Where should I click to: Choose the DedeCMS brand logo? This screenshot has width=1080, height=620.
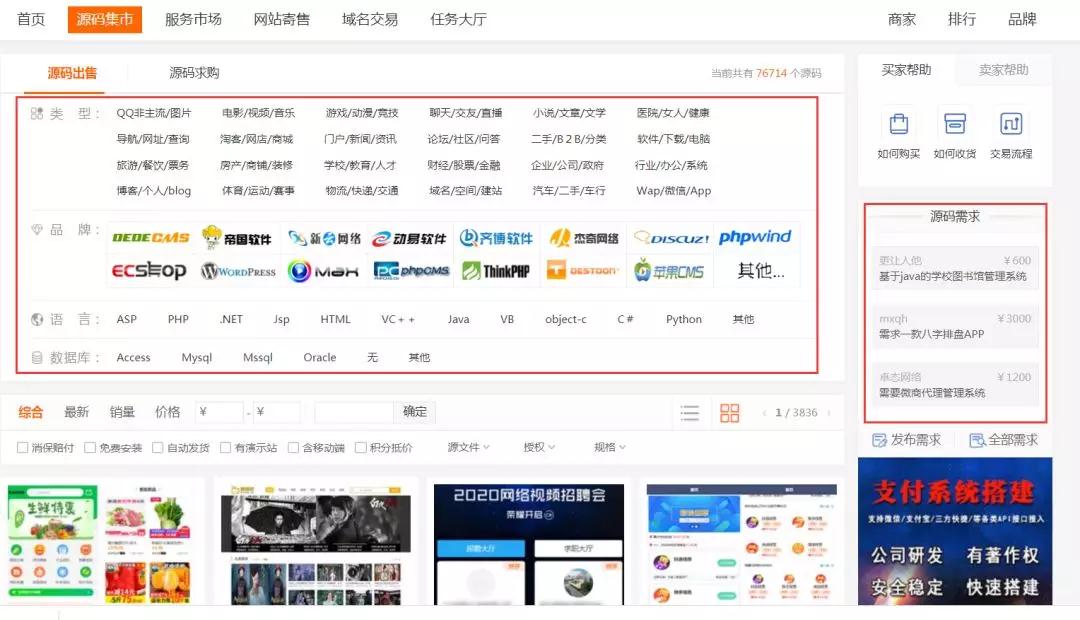coord(151,238)
